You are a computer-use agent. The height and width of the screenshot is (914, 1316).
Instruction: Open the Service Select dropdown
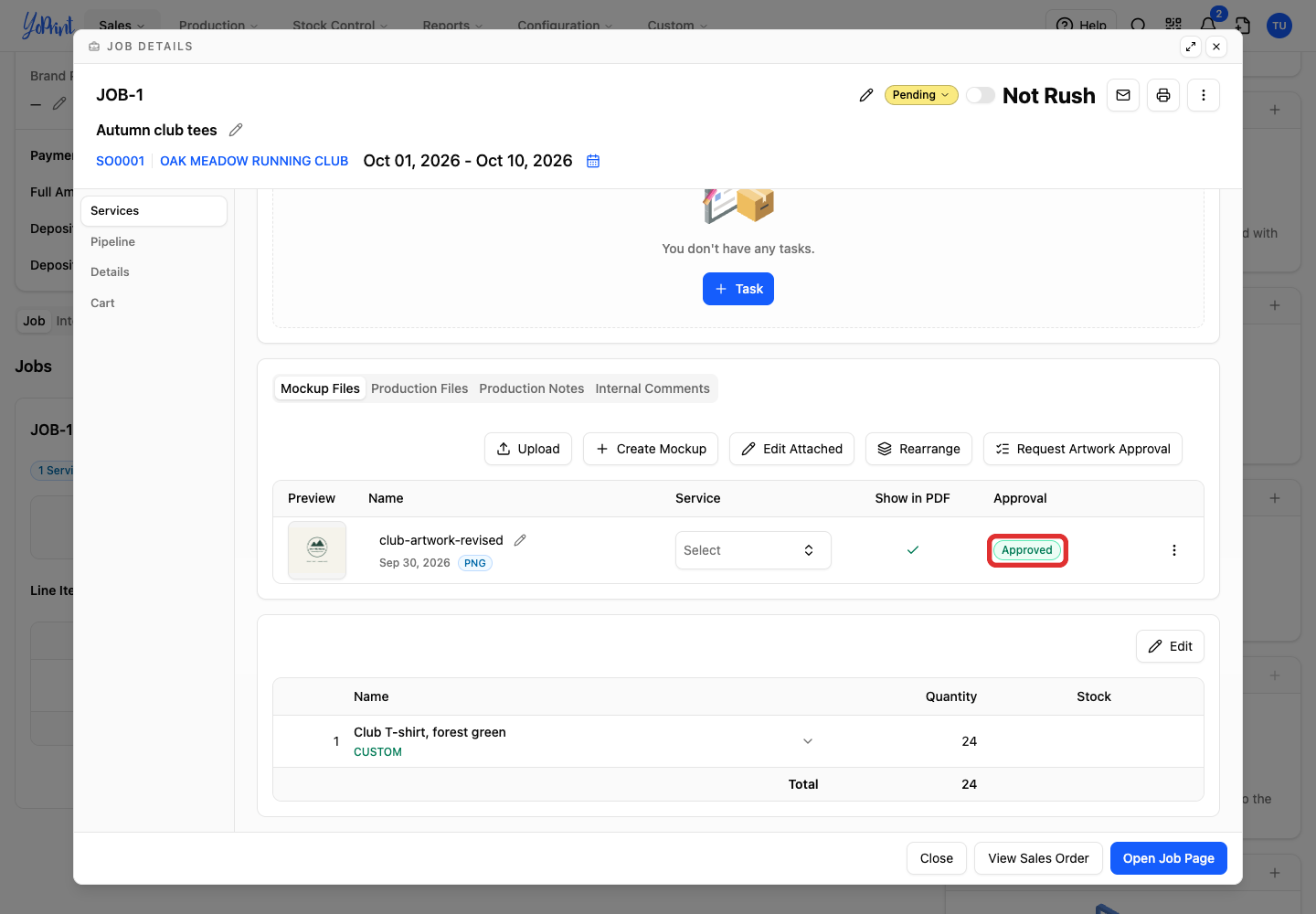point(753,550)
